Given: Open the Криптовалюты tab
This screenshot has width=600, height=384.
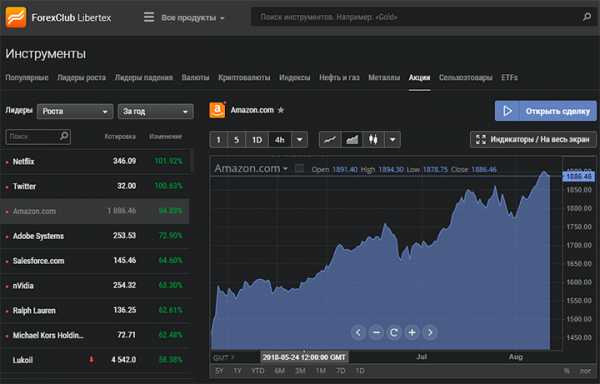Looking at the screenshot, I should pos(244,78).
